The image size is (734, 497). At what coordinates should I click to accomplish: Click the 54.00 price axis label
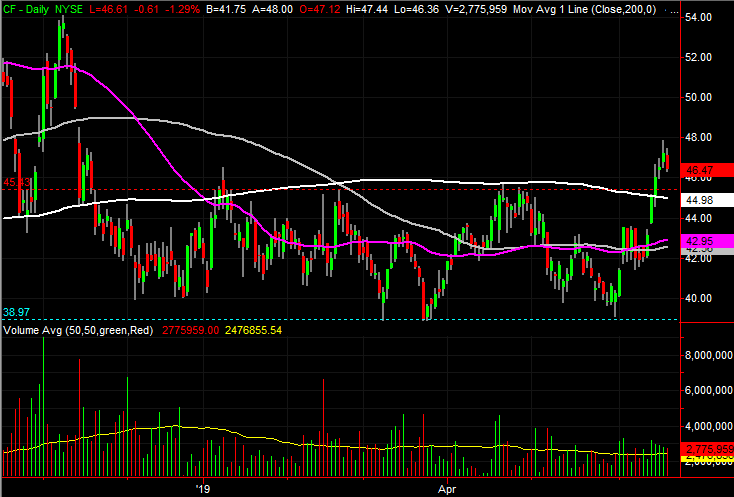point(698,17)
